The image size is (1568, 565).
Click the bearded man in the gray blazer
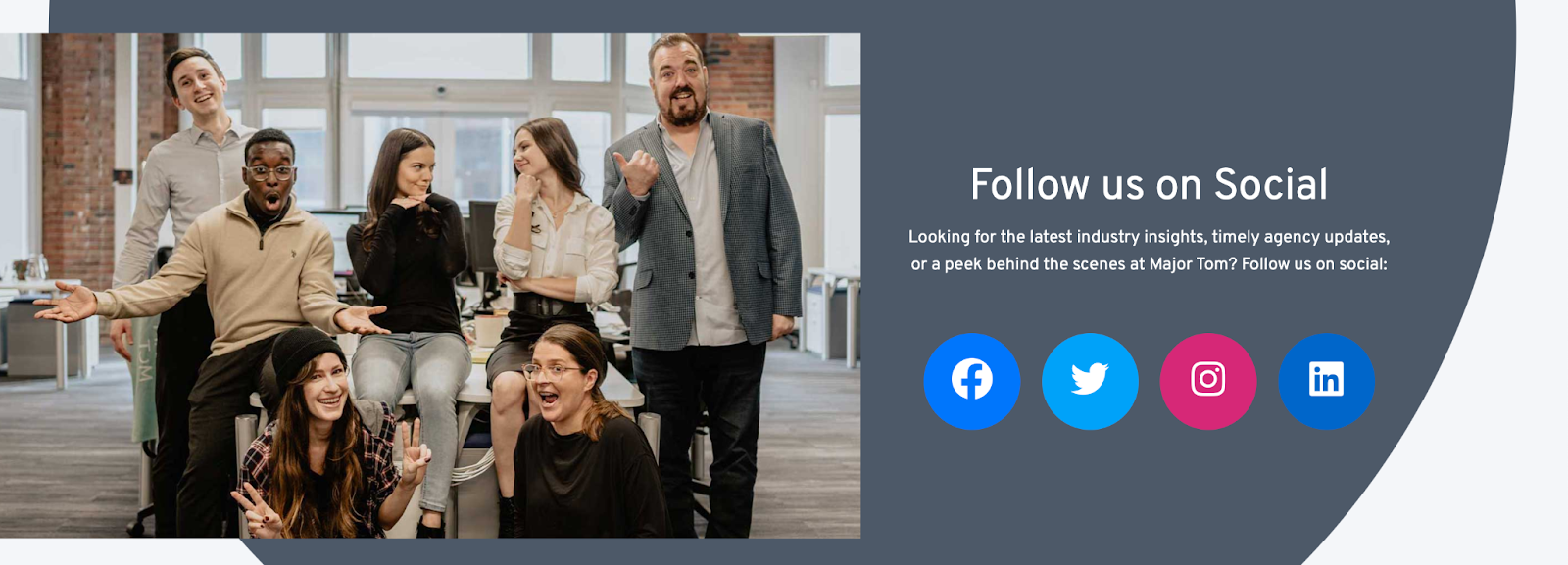pos(703,274)
